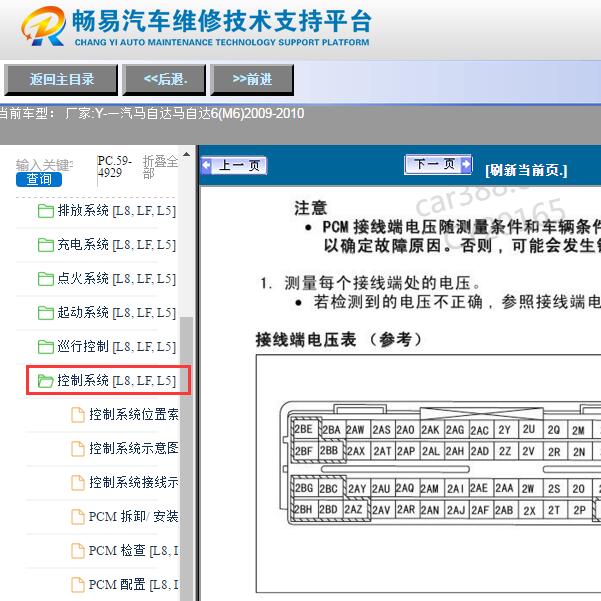Expand the 起动系统 folder icon
Image resolution: width=601 pixels, height=601 pixels.
pos(46,313)
